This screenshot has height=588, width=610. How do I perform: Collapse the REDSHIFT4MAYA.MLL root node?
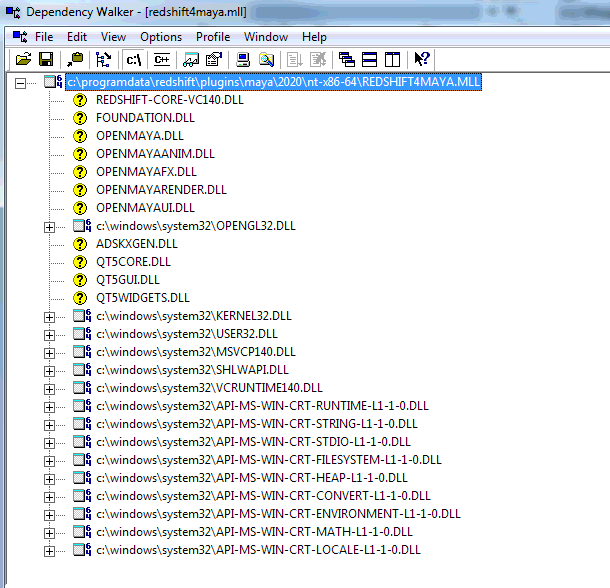[x=20, y=83]
